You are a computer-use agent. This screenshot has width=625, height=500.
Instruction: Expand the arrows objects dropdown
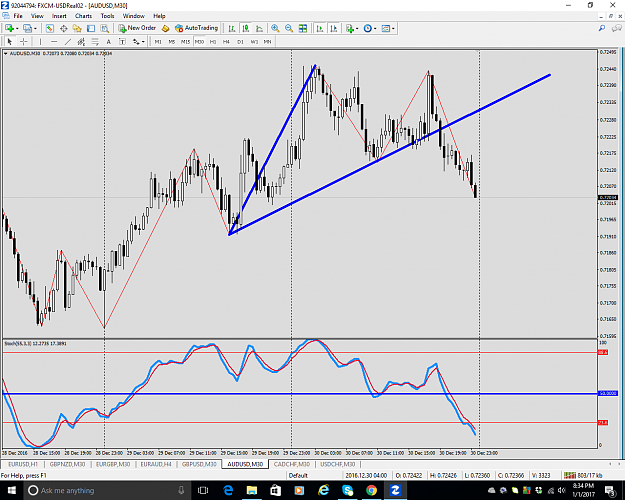click(143, 41)
